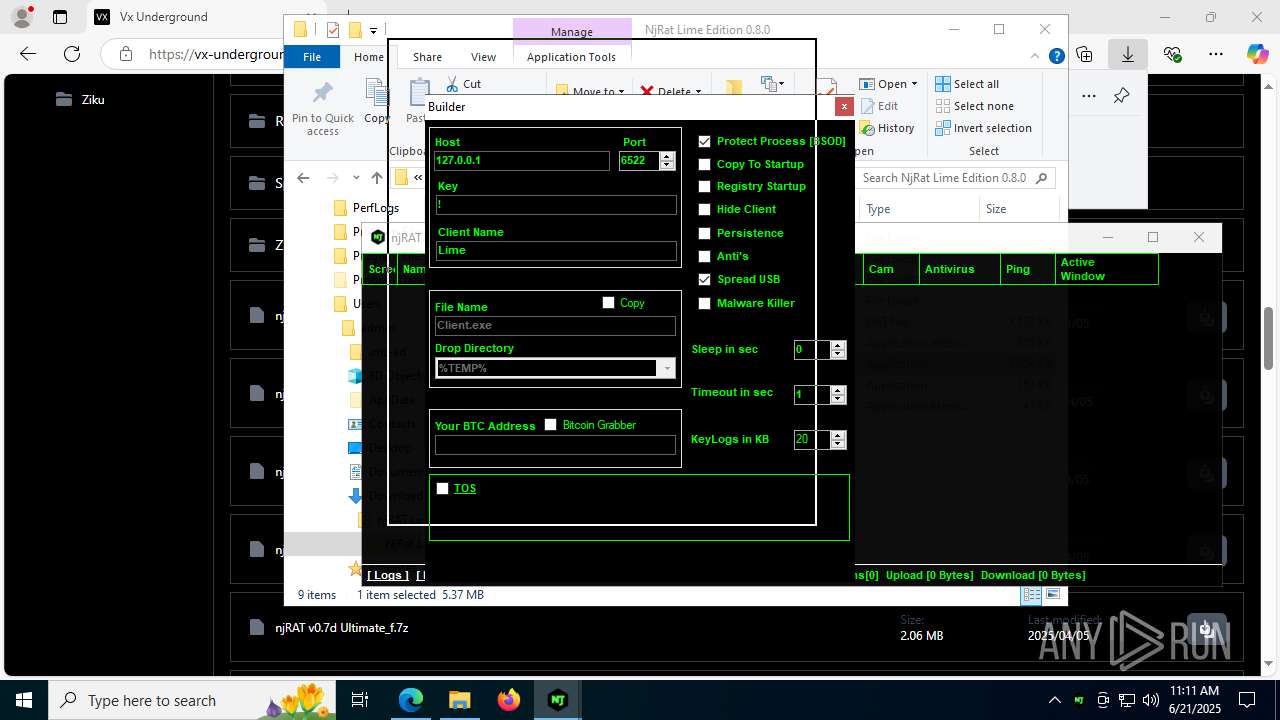Click the Sleep in sec spinner arrows
This screenshot has height=720, width=1280.
[838, 349]
